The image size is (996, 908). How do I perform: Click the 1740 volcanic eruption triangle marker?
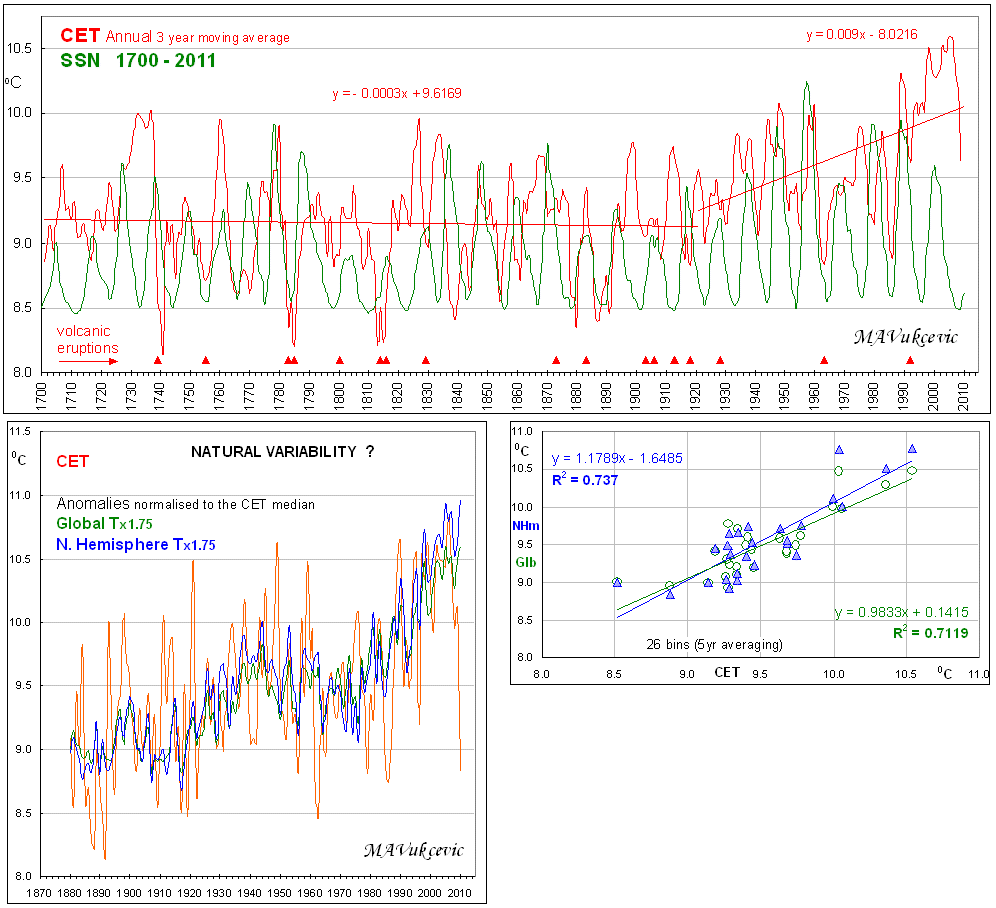tap(158, 360)
